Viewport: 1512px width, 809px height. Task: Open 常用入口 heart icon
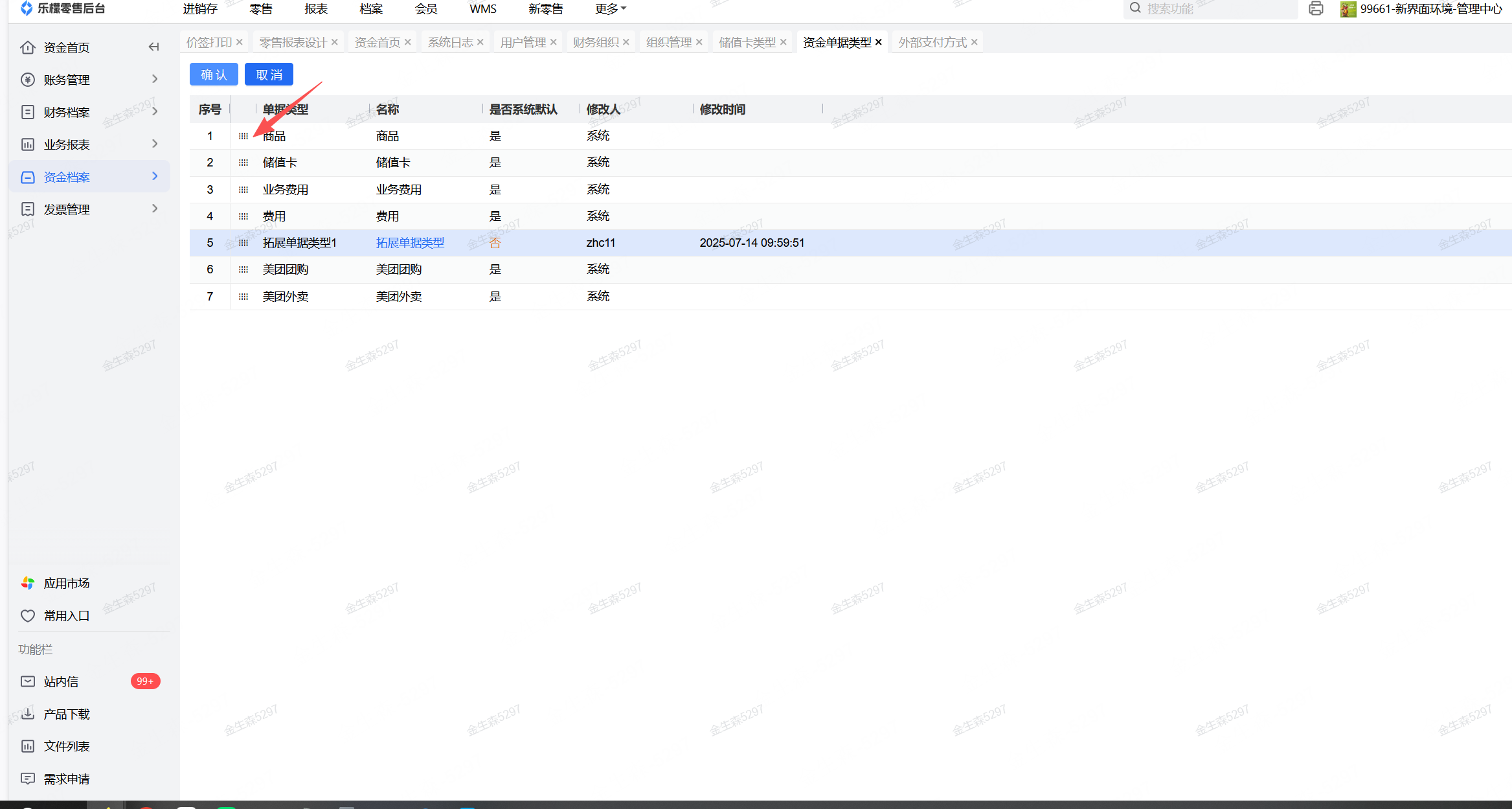point(28,615)
